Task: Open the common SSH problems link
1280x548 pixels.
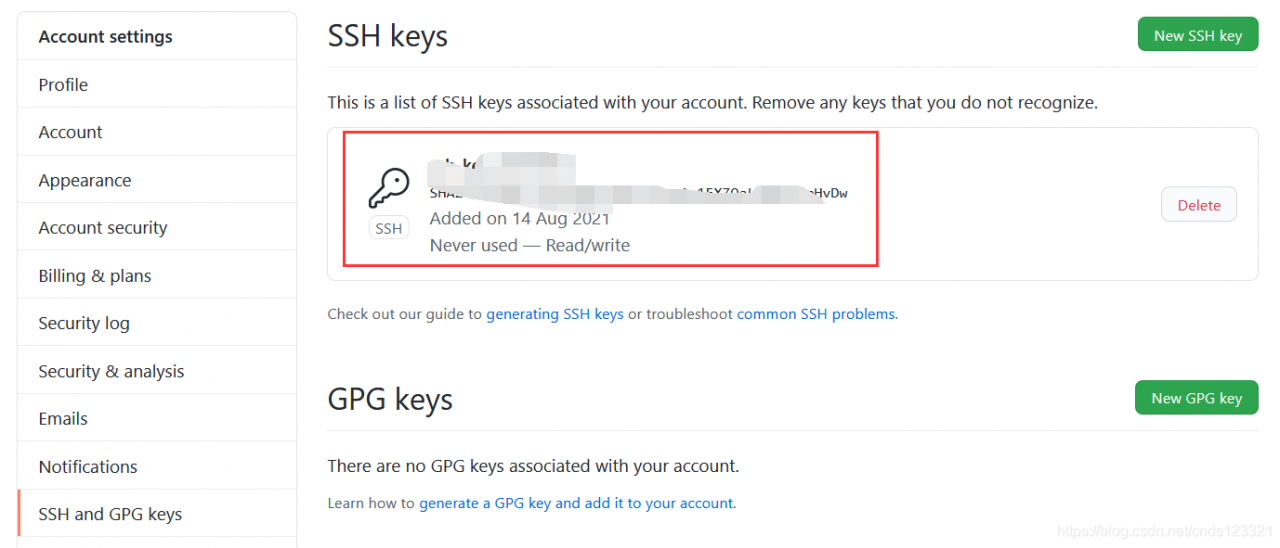Action: point(816,314)
